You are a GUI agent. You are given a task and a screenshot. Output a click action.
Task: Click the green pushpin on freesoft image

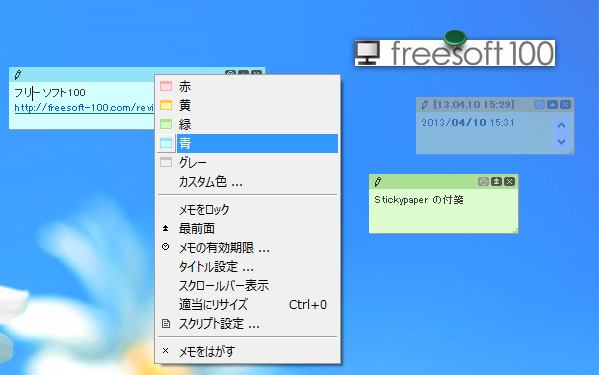455,38
